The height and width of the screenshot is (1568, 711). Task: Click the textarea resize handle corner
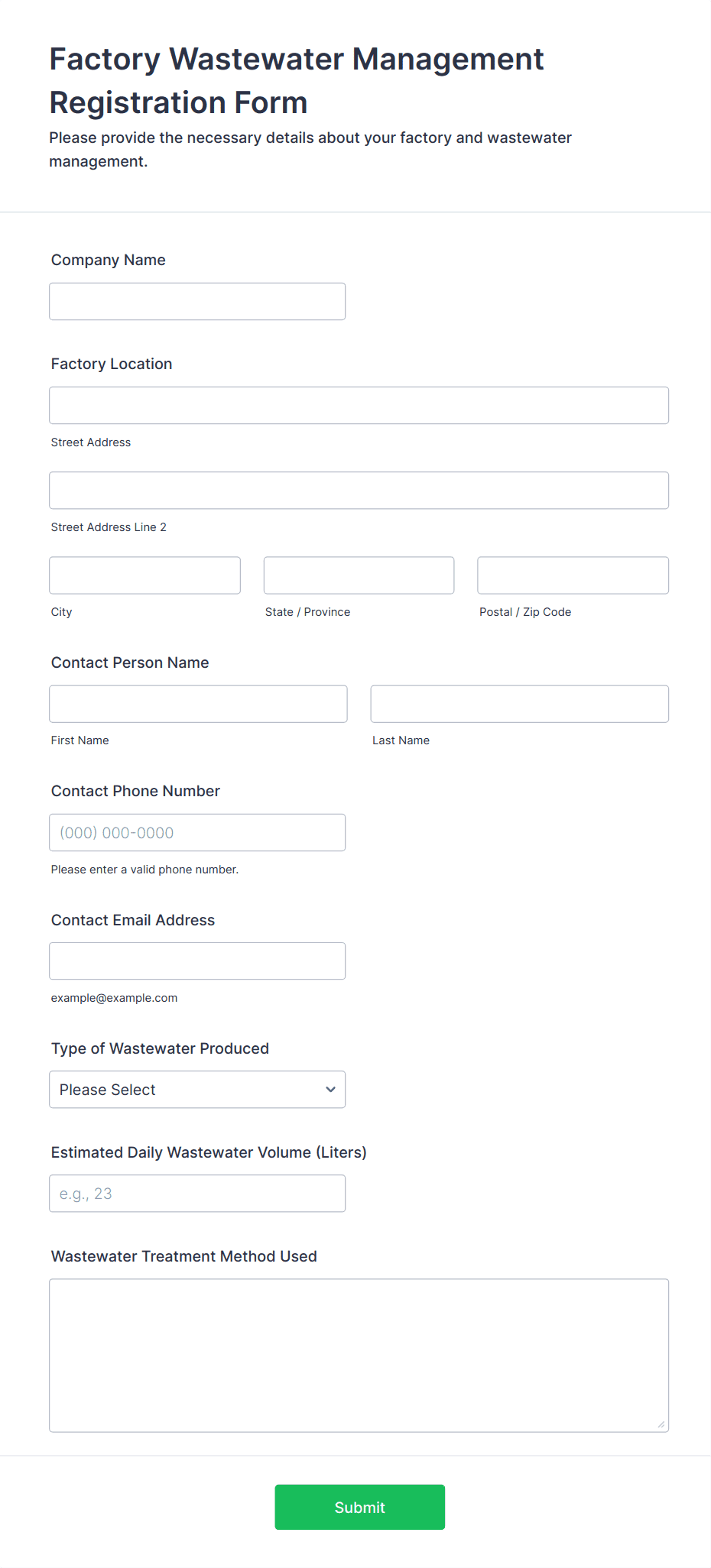tap(661, 1424)
